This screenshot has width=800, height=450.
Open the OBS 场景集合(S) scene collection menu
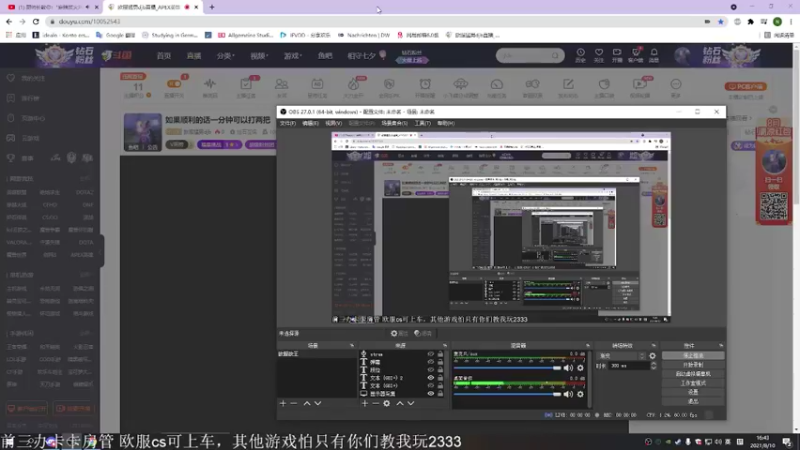coord(394,123)
